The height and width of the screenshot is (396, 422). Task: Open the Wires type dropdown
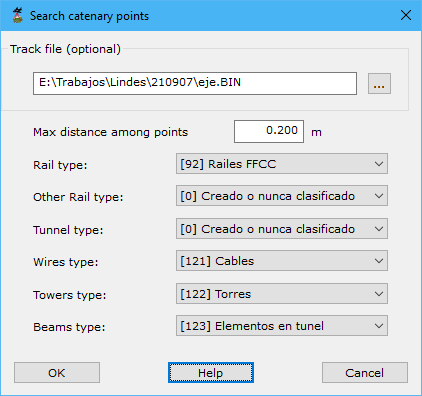click(282, 261)
